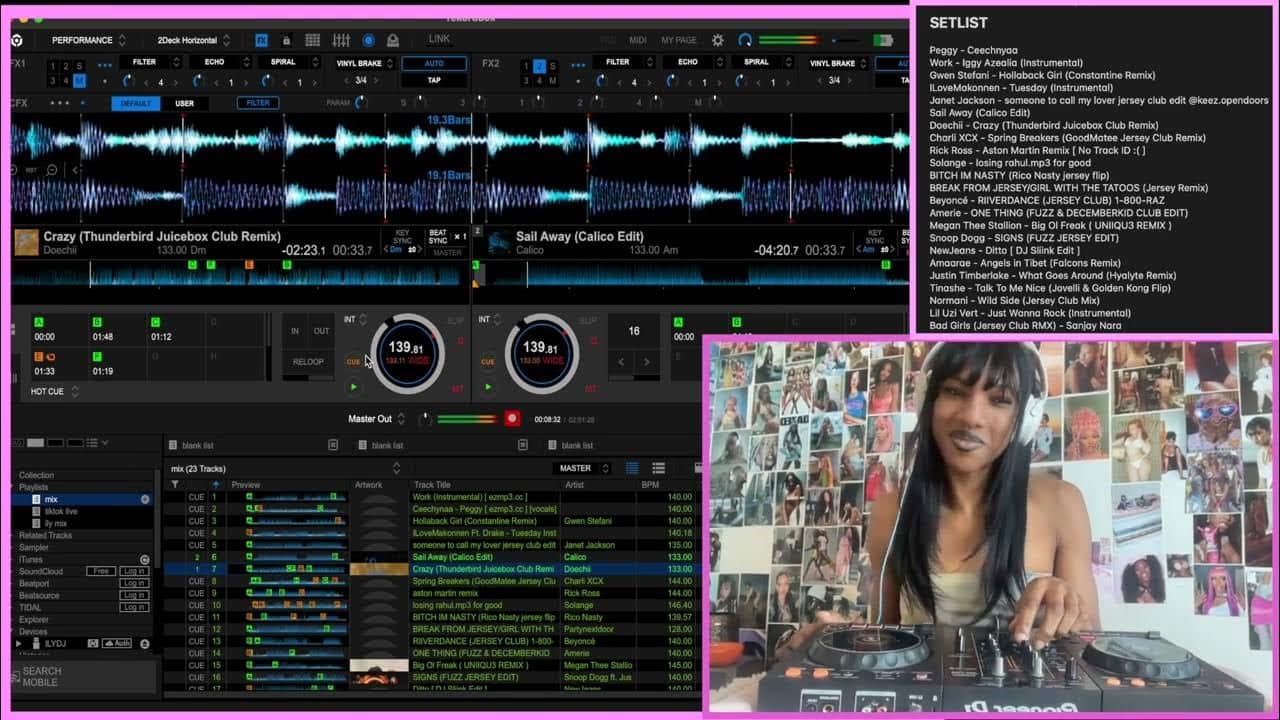Log in to TIDAL
The height and width of the screenshot is (720, 1280).
pyautogui.click(x=134, y=607)
